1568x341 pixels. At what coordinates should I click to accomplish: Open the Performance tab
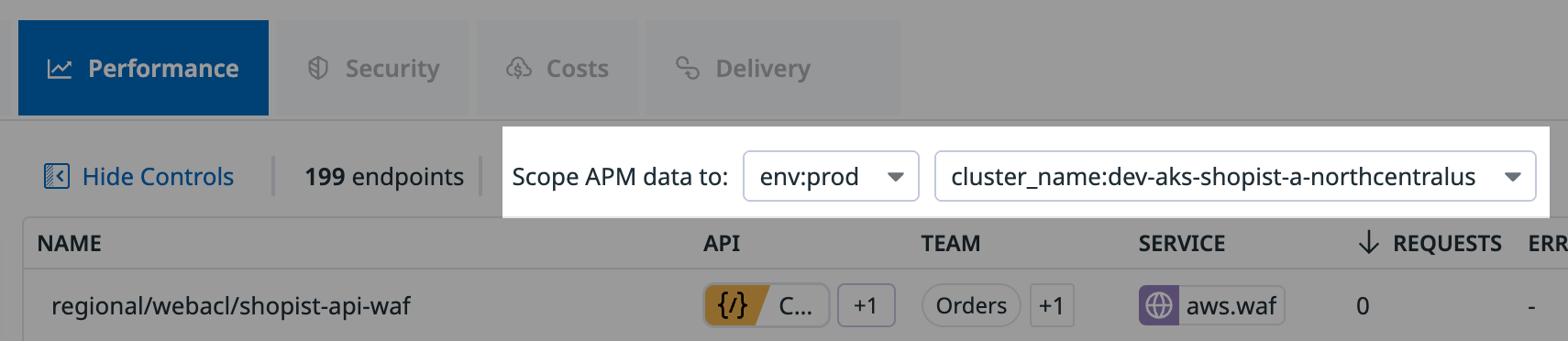coord(143,68)
